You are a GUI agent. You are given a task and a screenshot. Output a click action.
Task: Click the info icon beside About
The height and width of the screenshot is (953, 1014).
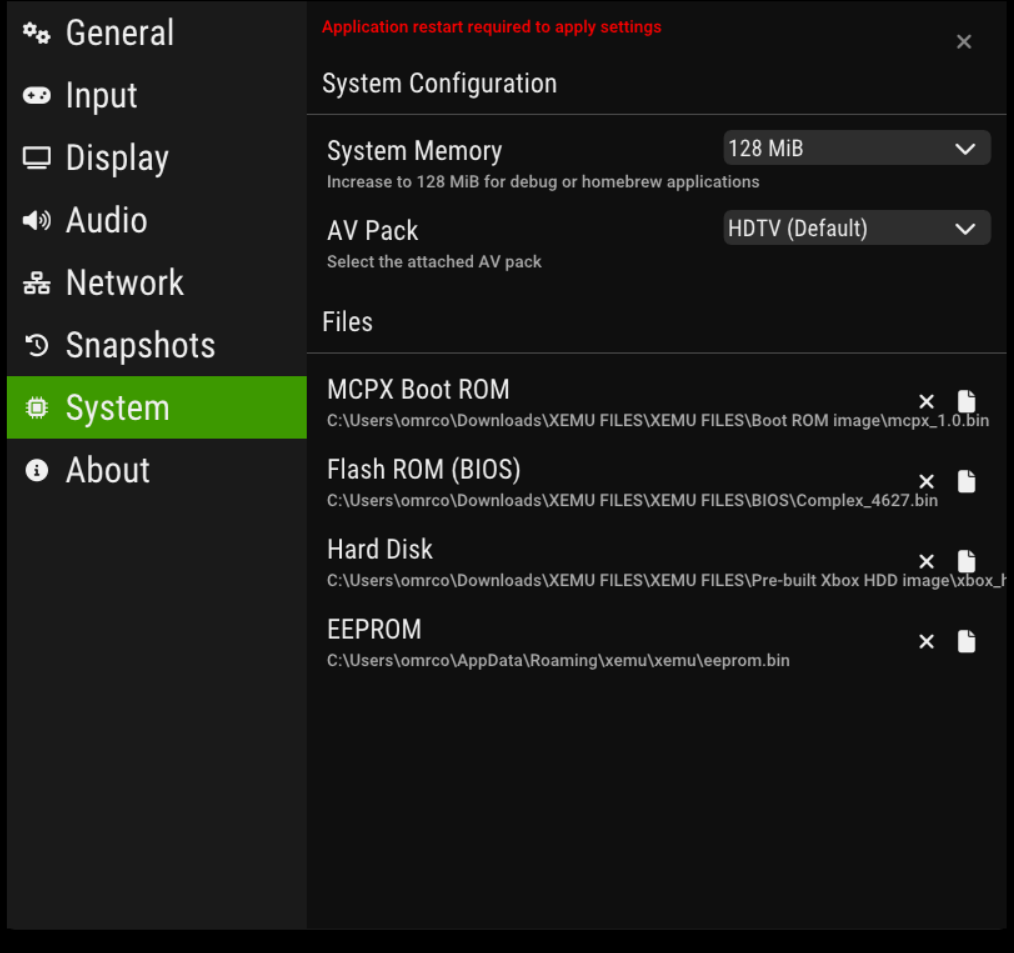click(36, 470)
